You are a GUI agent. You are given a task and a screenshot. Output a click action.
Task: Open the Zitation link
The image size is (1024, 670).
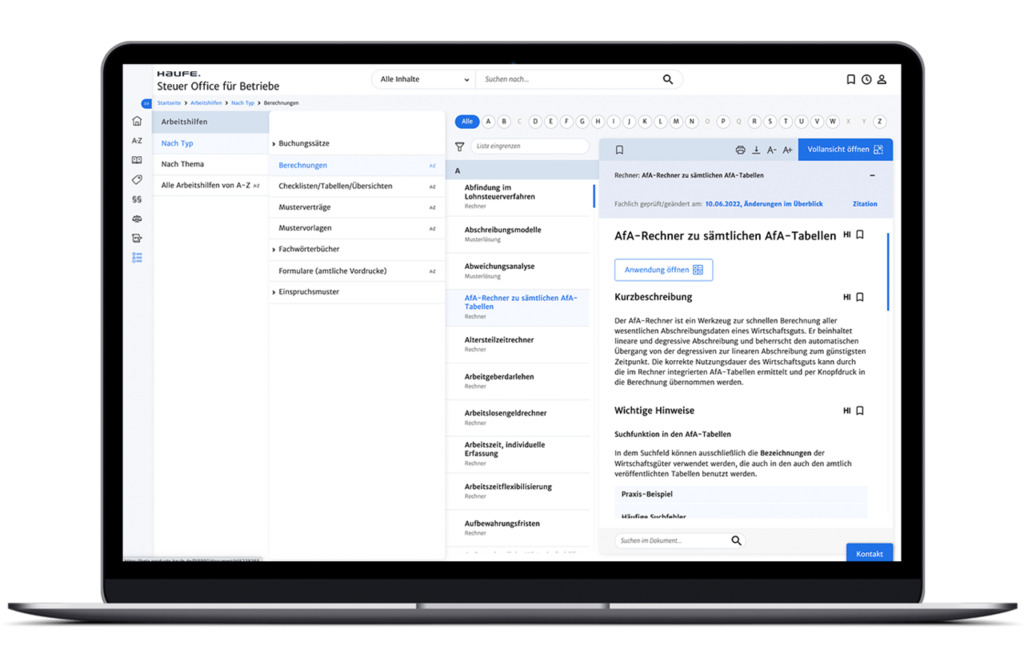[x=865, y=204]
